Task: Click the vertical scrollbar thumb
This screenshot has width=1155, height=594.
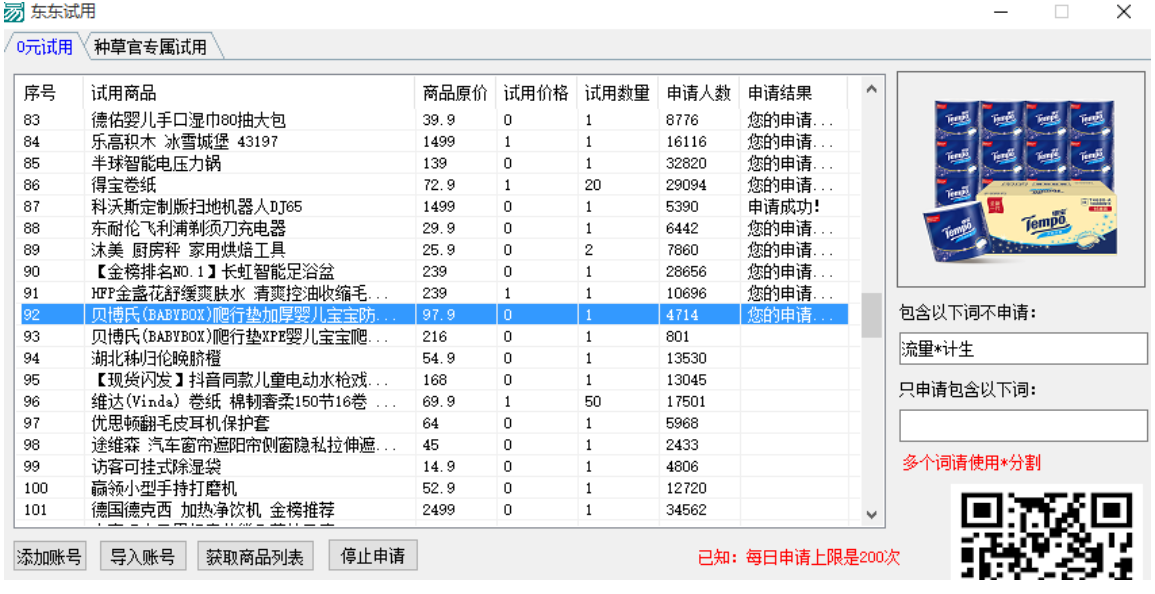Action: click(871, 315)
